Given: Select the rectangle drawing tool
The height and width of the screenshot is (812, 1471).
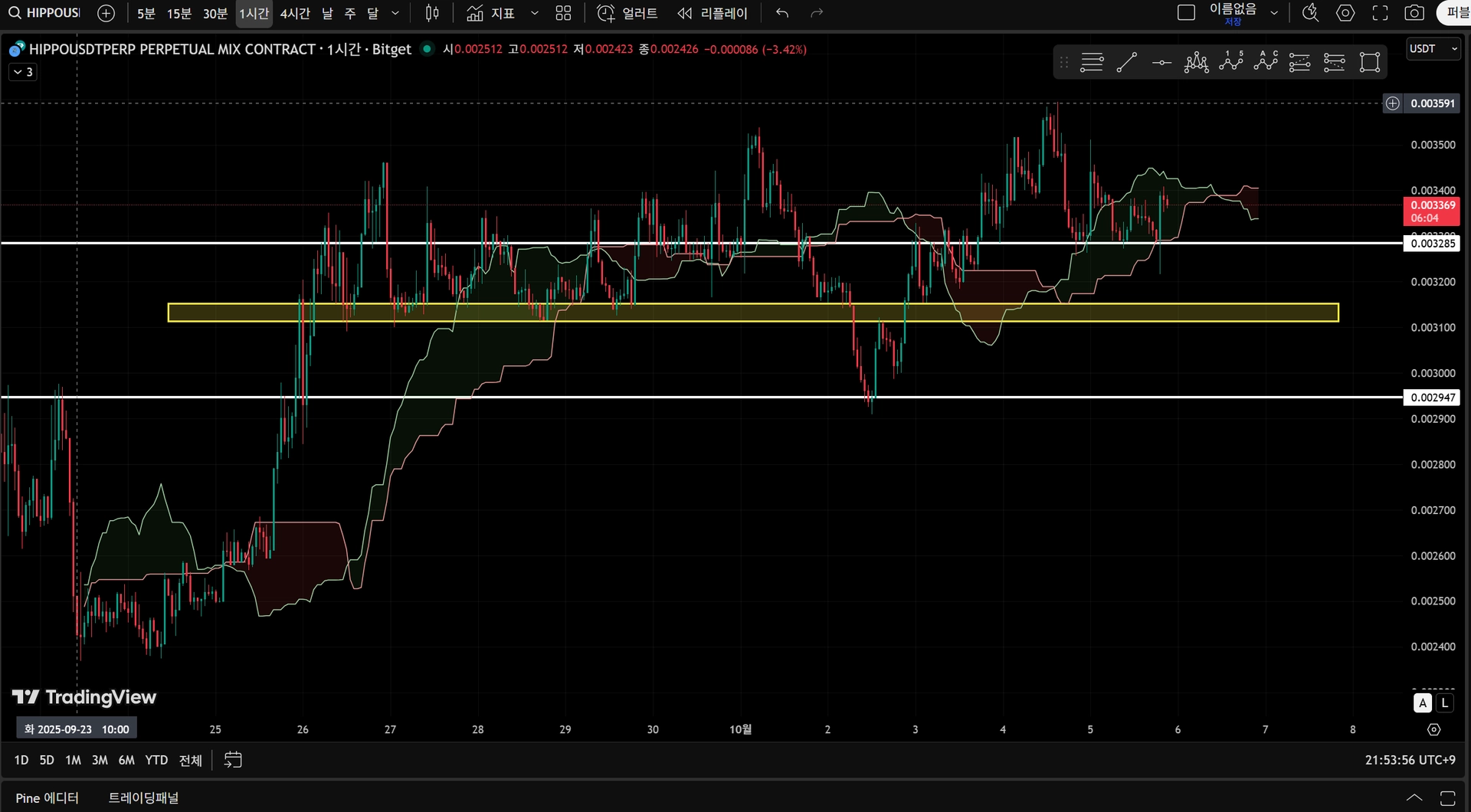Looking at the screenshot, I should tap(1369, 62).
